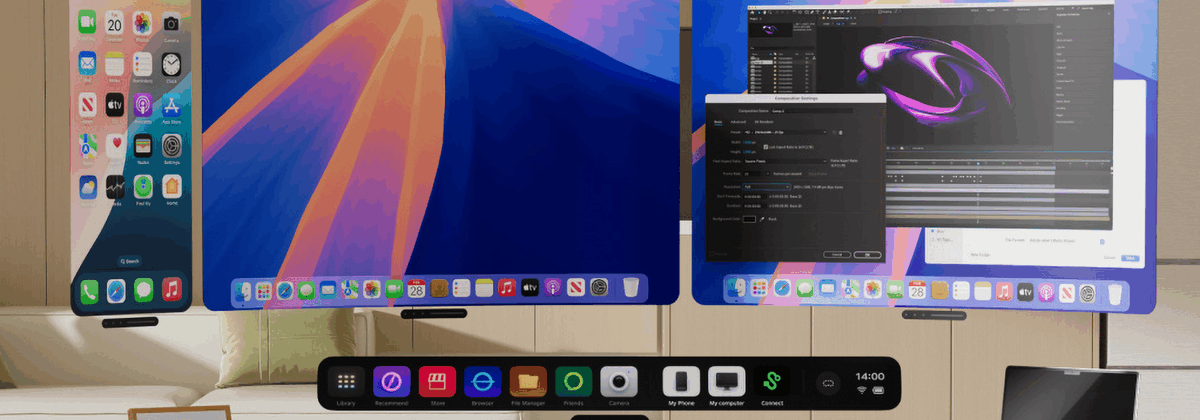1200x420 pixels.
Task: Open the Store app in launcher bar
Action: (x=437, y=381)
